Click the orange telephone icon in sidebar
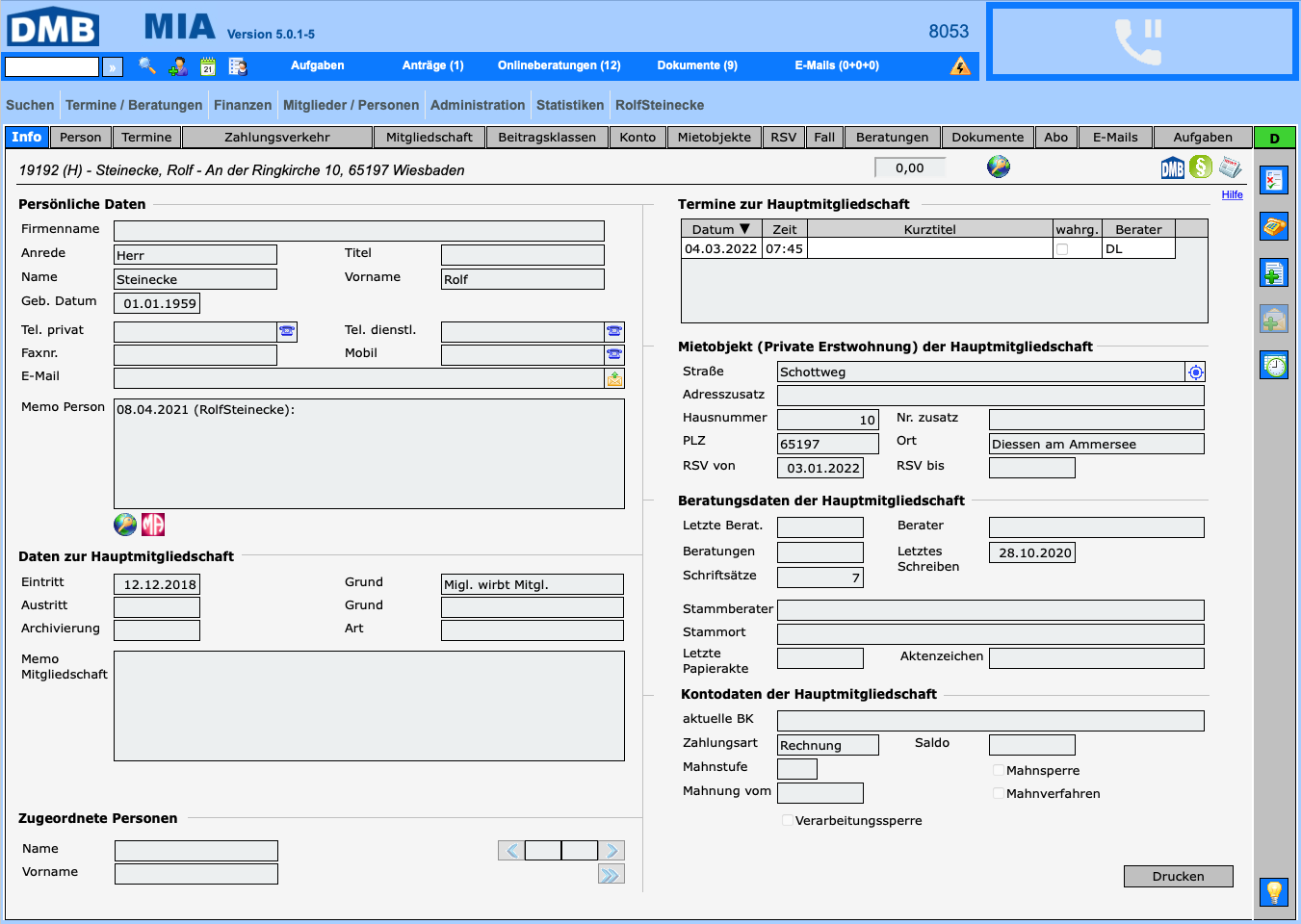Screen dimensions: 1301x924 1274,227
